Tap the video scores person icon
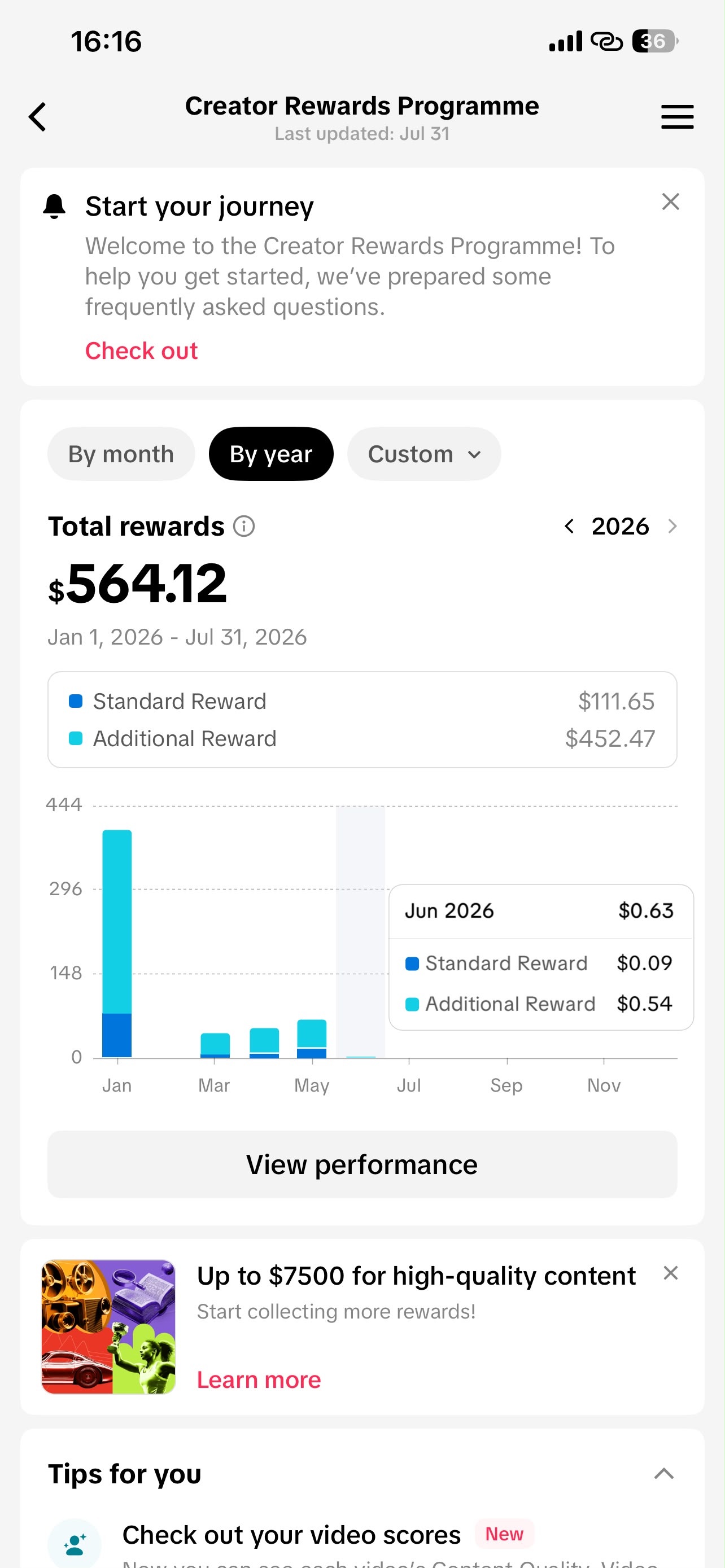This screenshot has height=1568, width=725. coord(75,1543)
